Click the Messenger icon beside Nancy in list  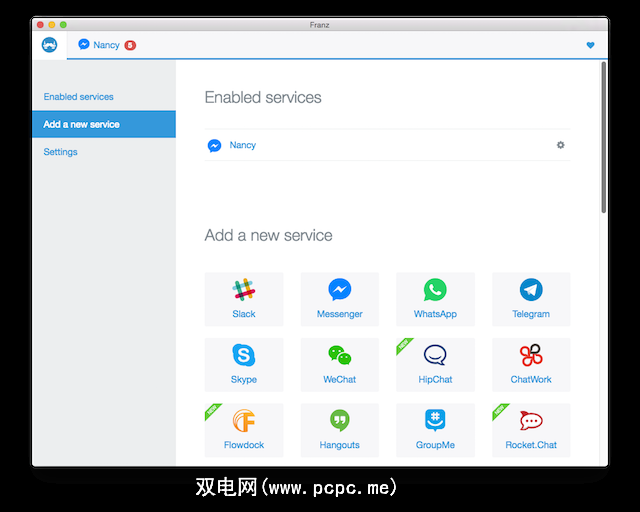tap(214, 145)
